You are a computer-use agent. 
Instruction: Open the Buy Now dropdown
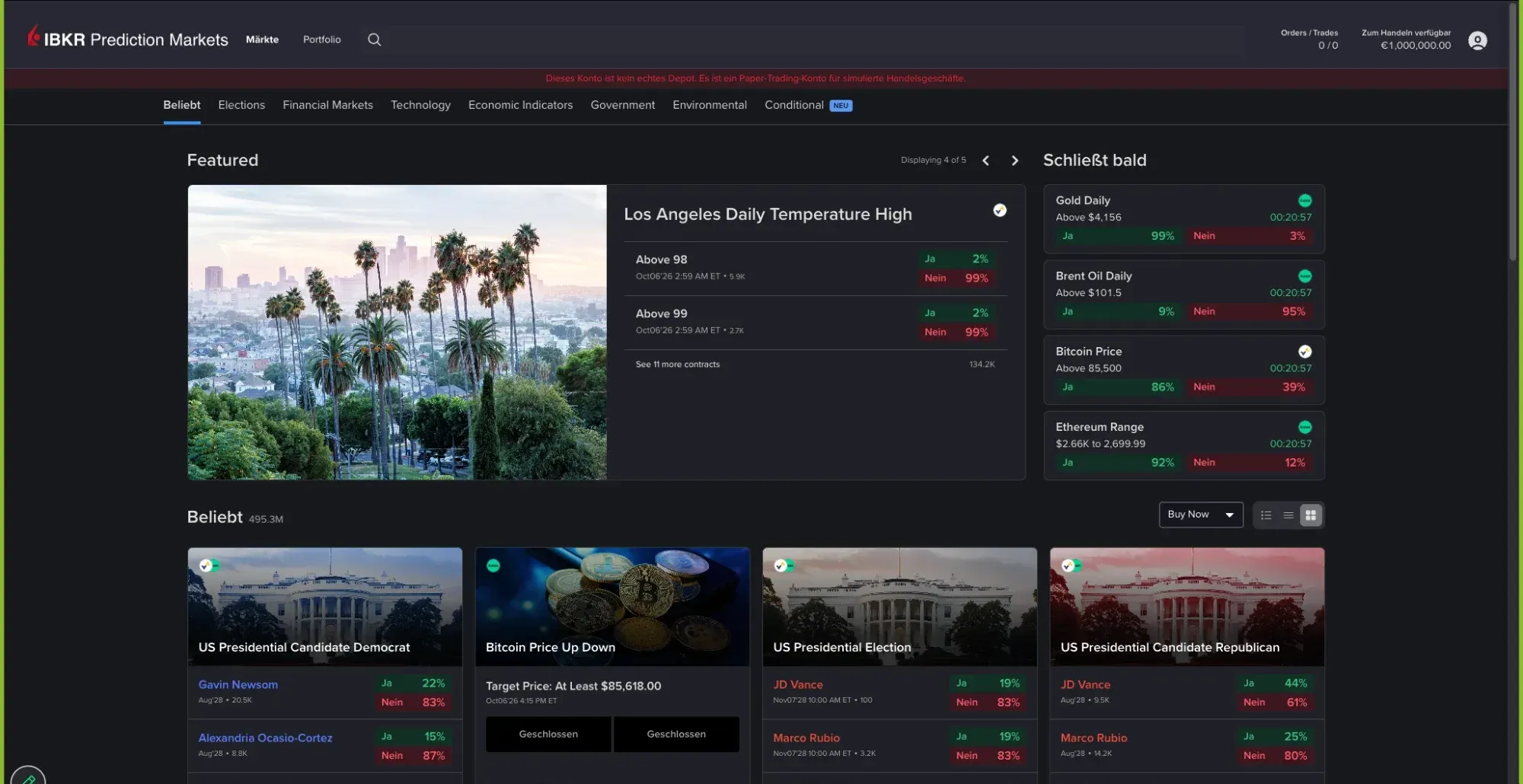[1201, 515]
